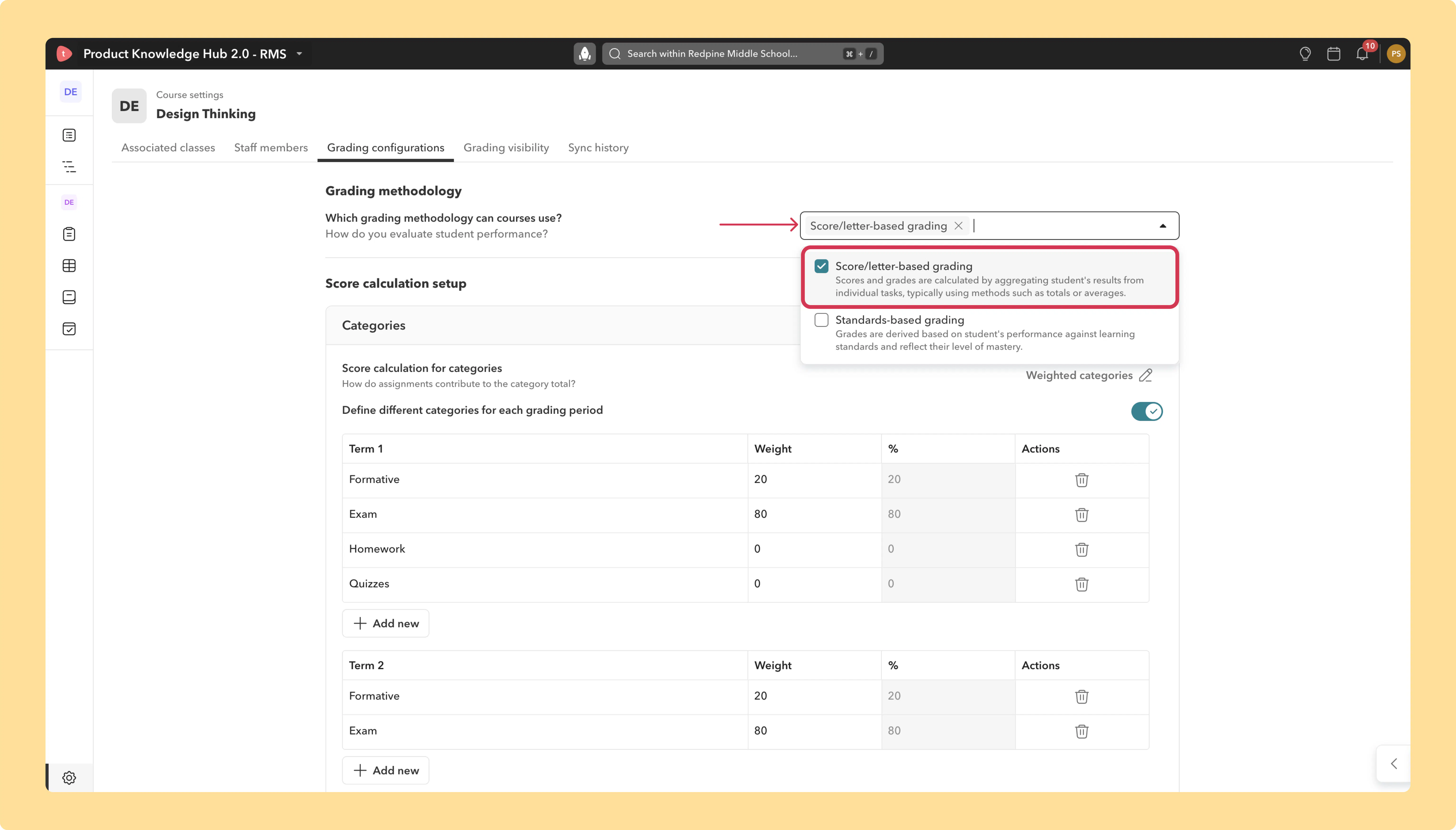Click the Score calculation setup heading
The width and height of the screenshot is (1456, 830).
[396, 283]
